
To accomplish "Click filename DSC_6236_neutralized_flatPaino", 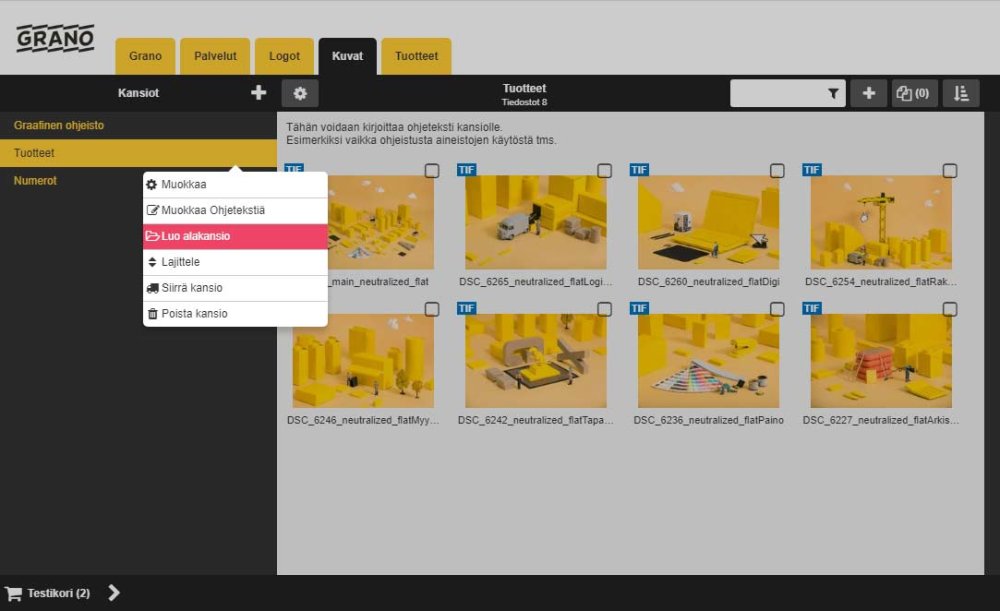I will click(709, 420).
